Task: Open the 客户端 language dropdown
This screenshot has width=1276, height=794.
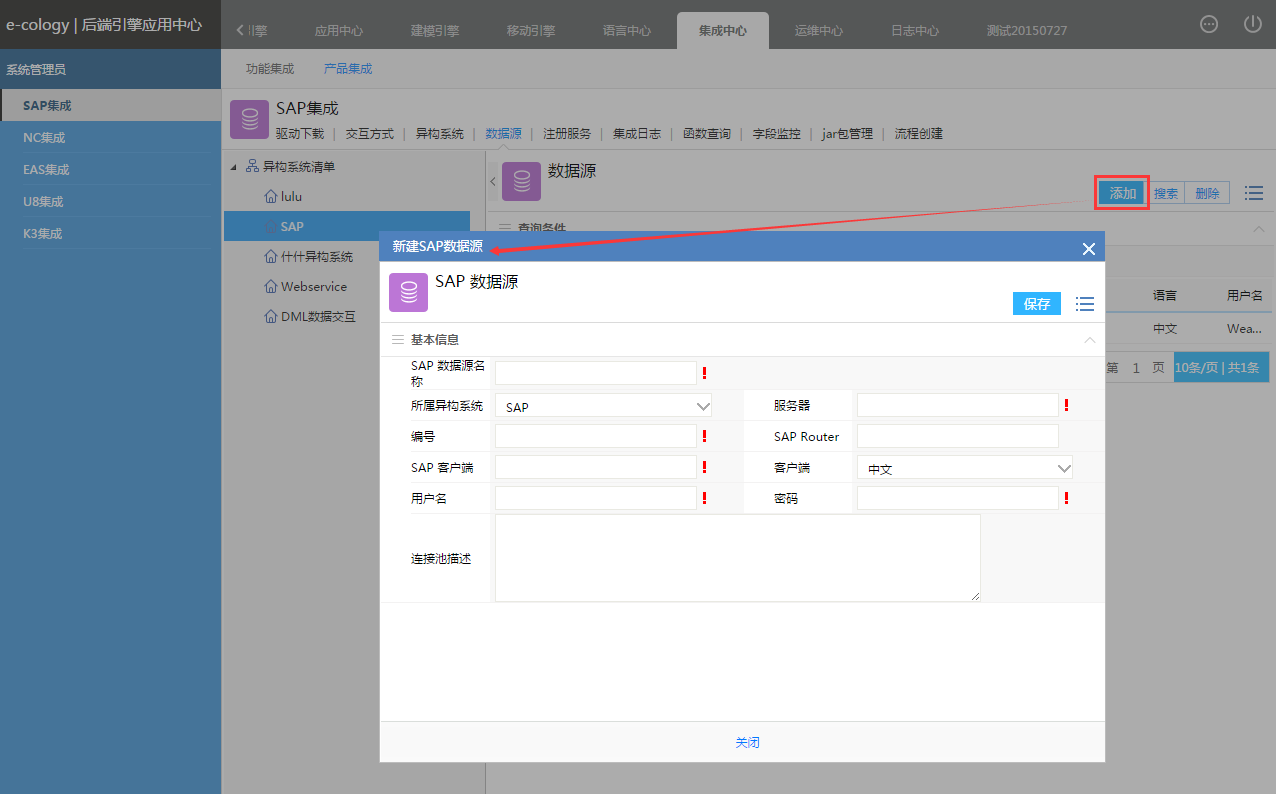Action: point(965,468)
